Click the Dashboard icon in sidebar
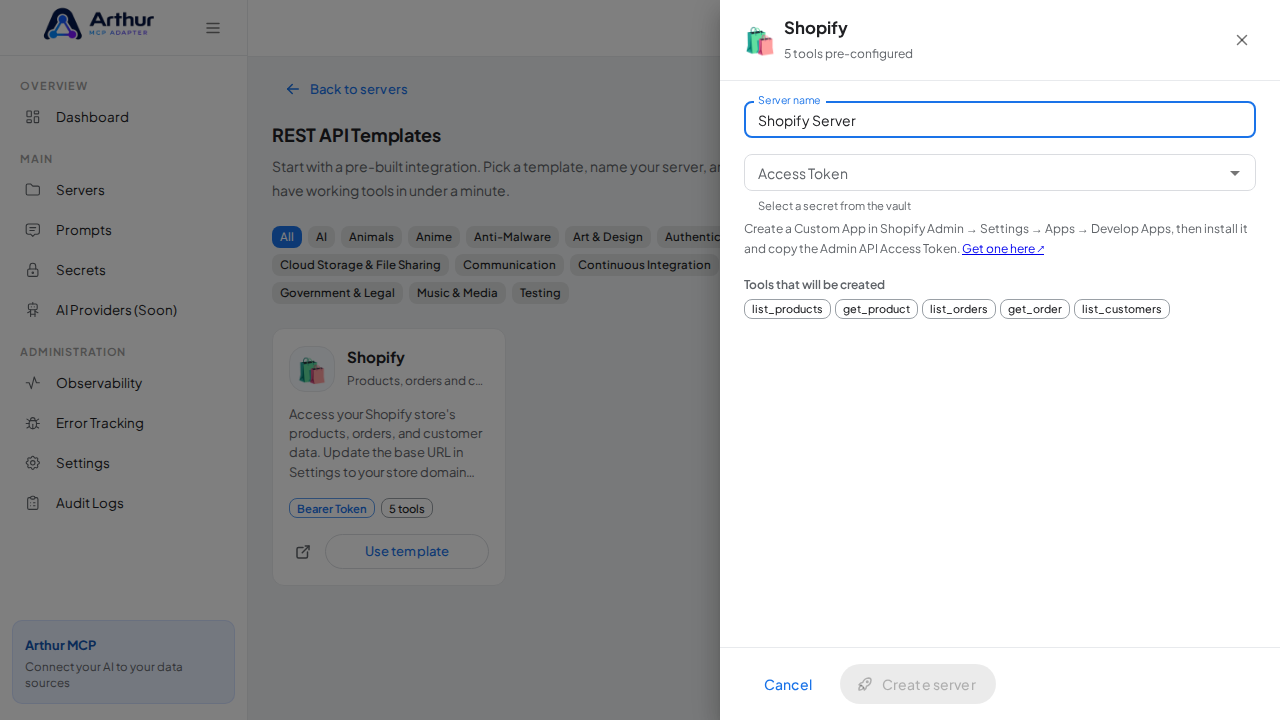This screenshot has height=720, width=1280. pyautogui.click(x=33, y=117)
